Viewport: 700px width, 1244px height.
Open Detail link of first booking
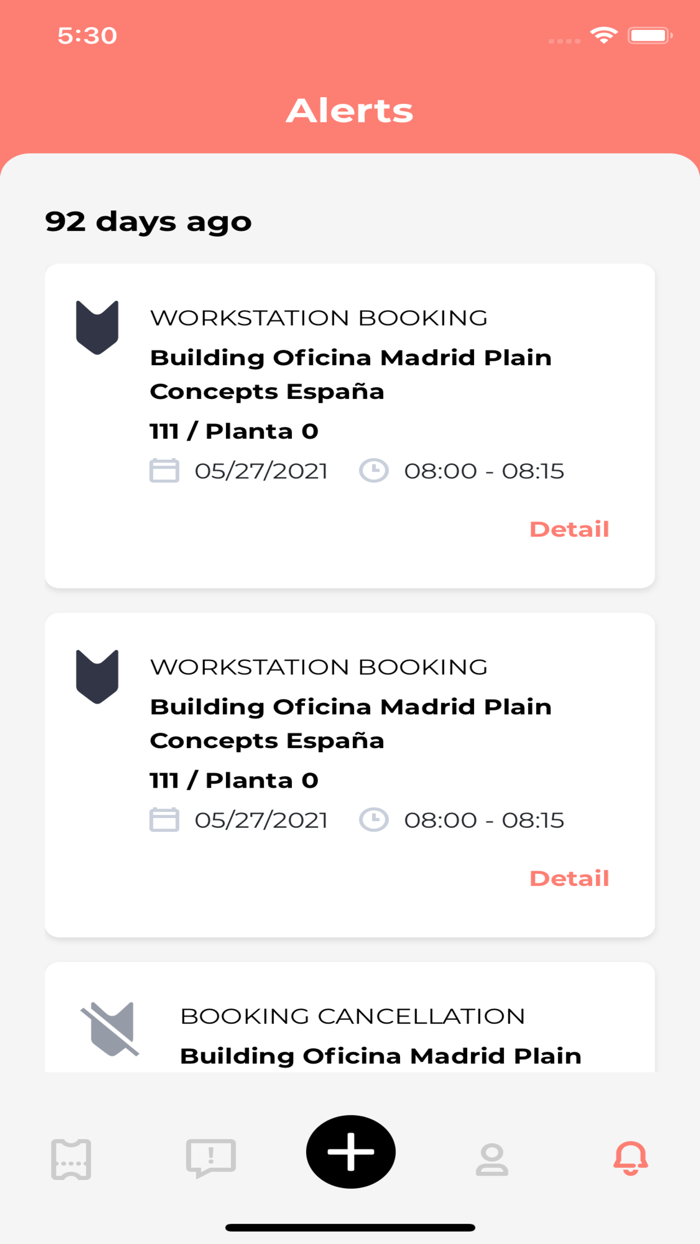coord(569,529)
